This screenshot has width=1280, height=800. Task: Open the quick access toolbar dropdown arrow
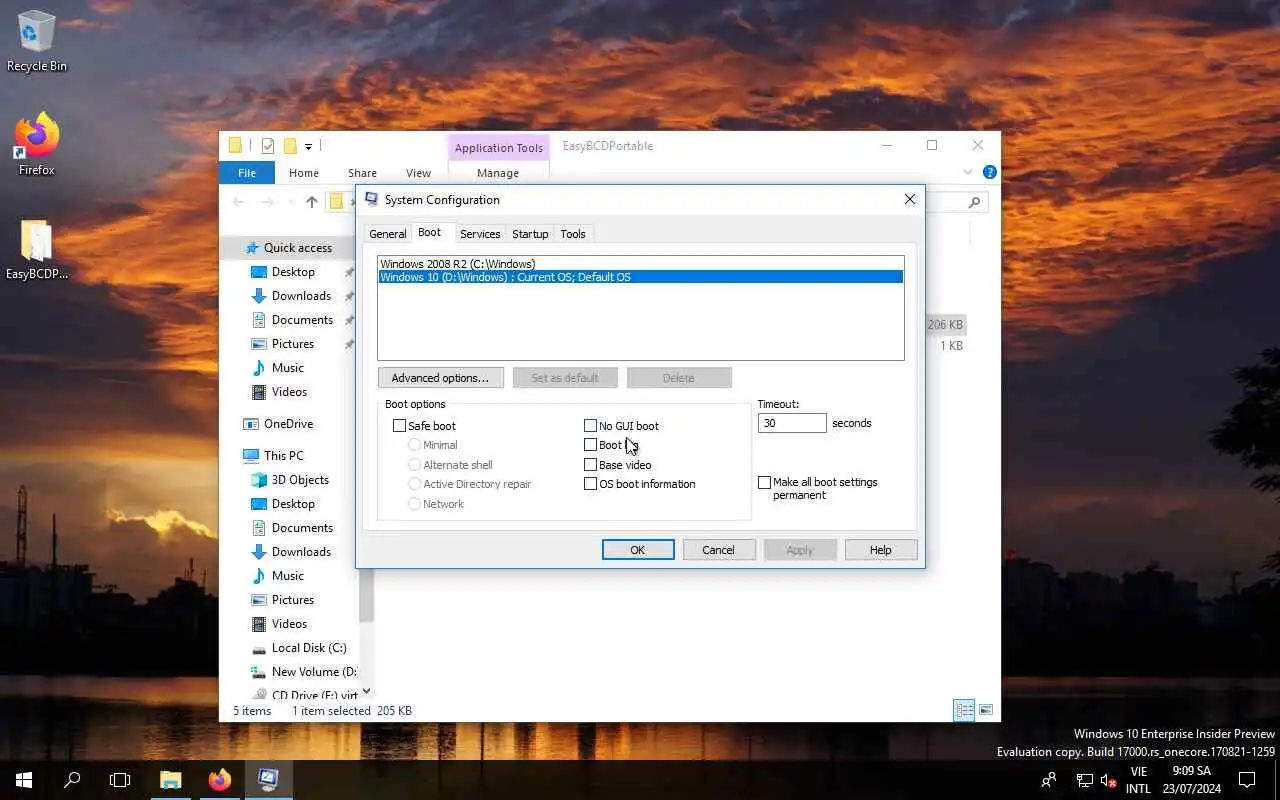point(308,147)
